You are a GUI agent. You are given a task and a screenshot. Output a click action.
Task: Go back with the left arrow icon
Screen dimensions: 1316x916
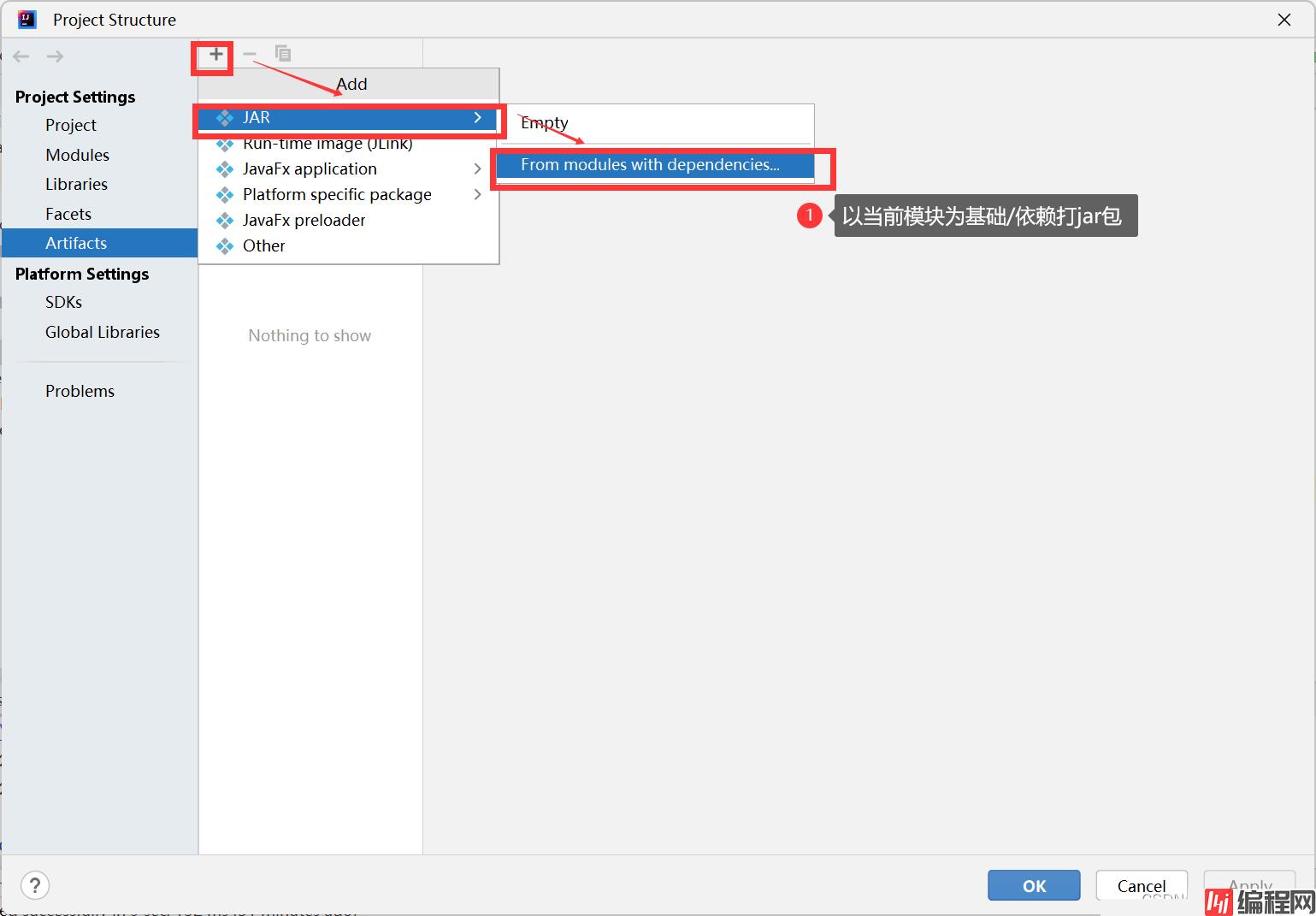pyautogui.click(x=21, y=56)
